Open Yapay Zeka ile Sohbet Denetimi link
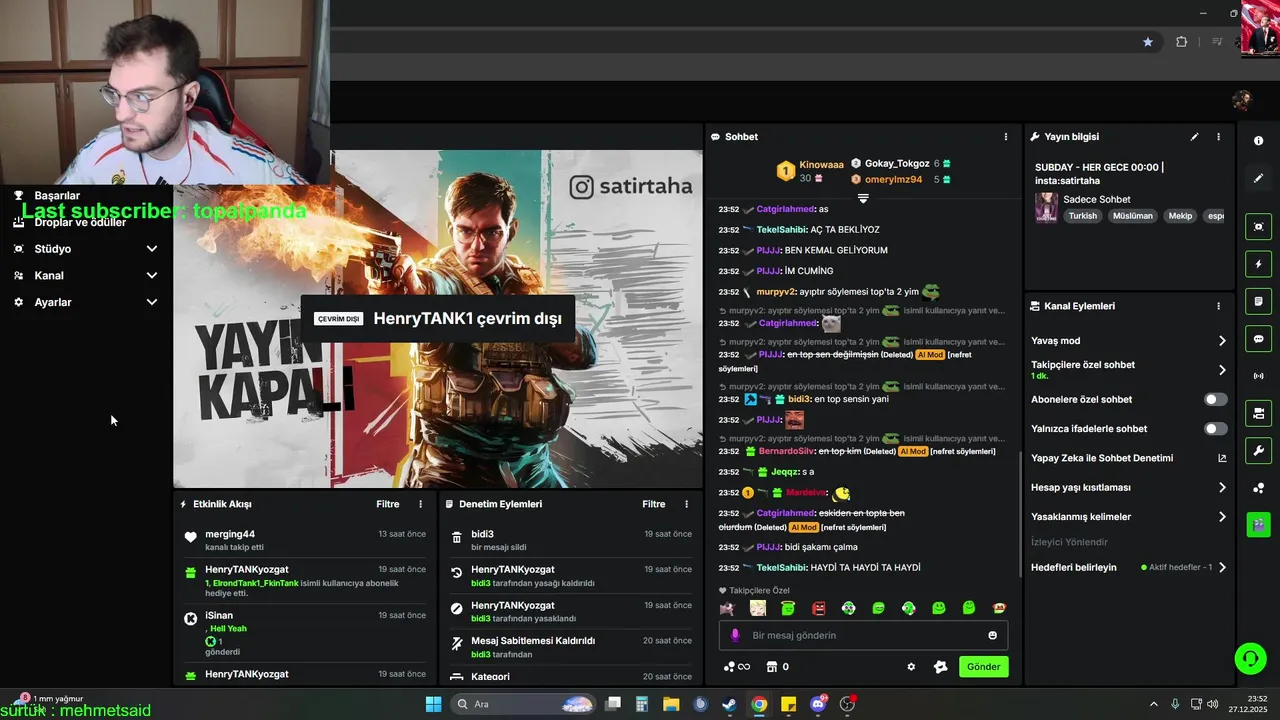Image resolution: width=1280 pixels, height=720 pixels. coord(1128,458)
